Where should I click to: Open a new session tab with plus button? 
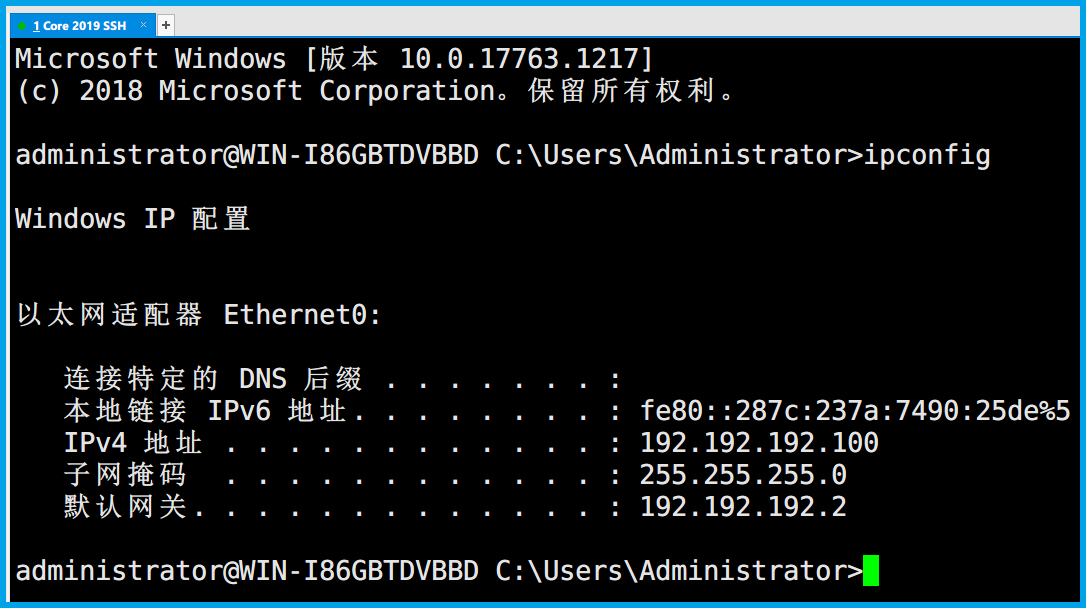pyautogui.click(x=166, y=26)
